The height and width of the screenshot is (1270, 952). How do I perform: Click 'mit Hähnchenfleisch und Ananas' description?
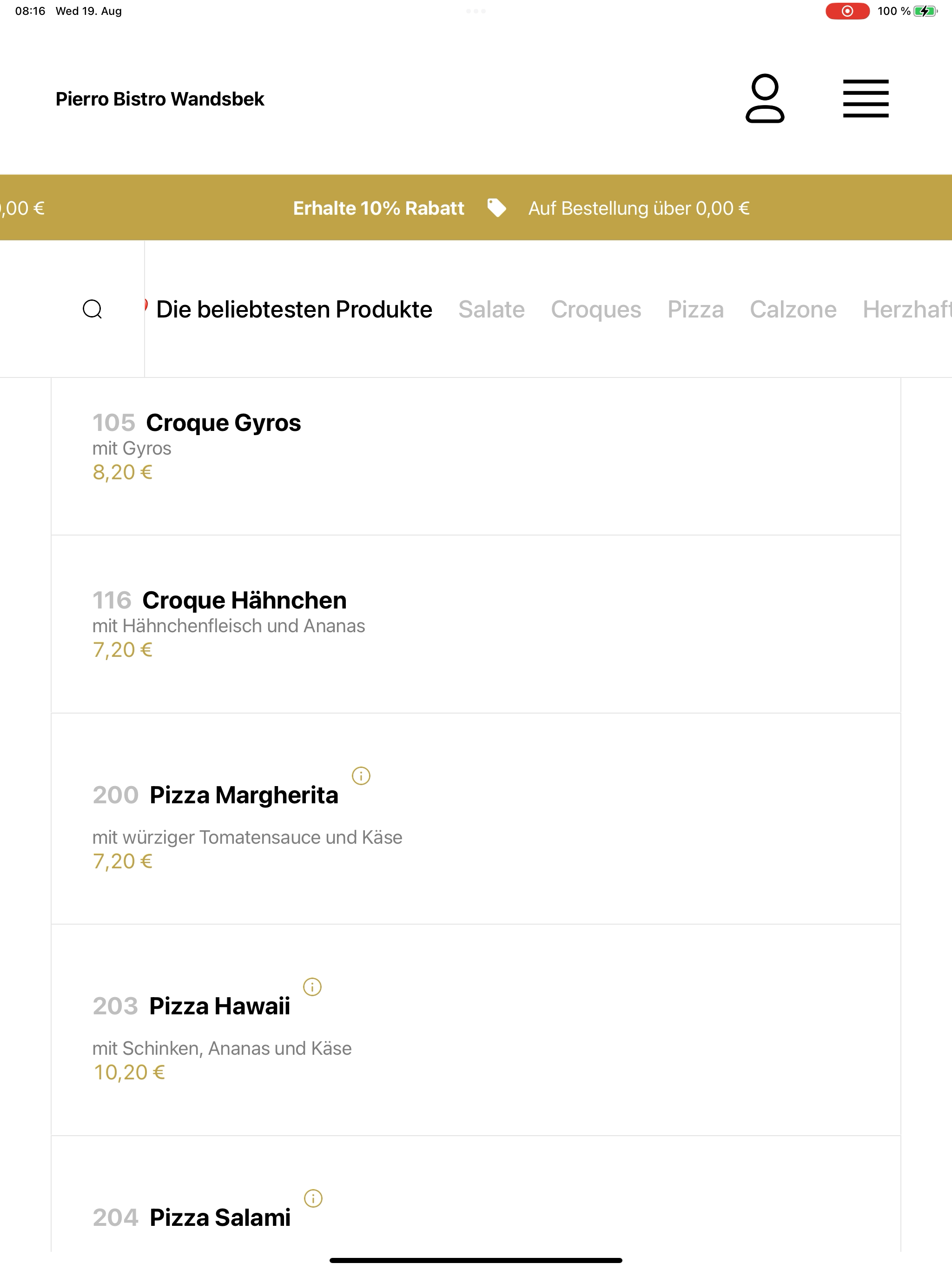tap(229, 626)
